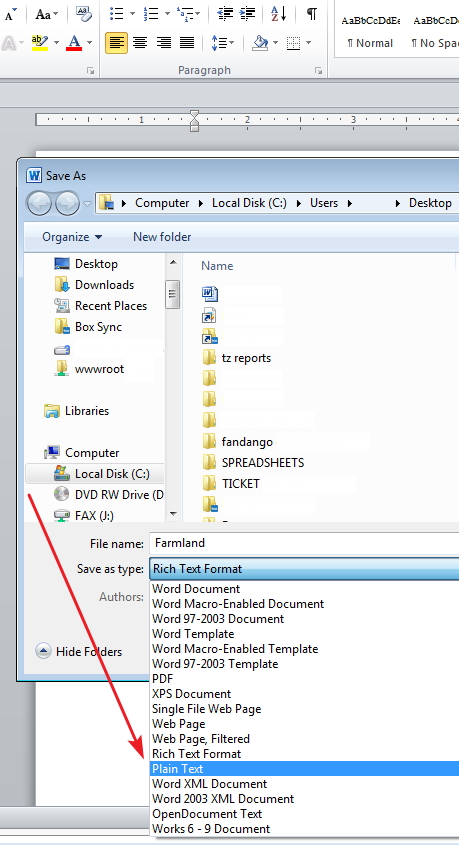Click the navigation pane scroll-down arrow
Screen dimensions: 459x845
(x=173, y=514)
